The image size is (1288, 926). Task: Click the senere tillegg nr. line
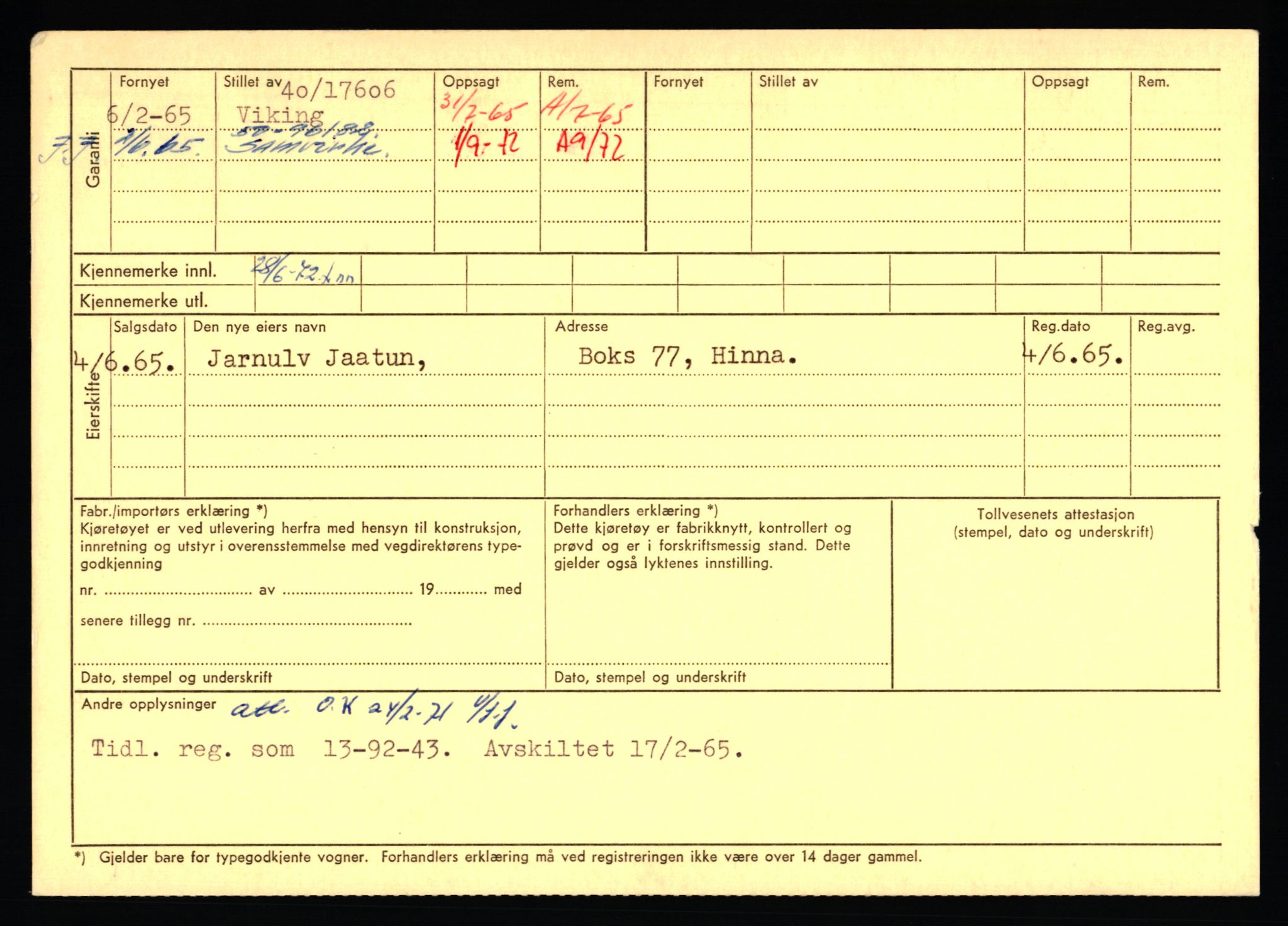[246, 621]
